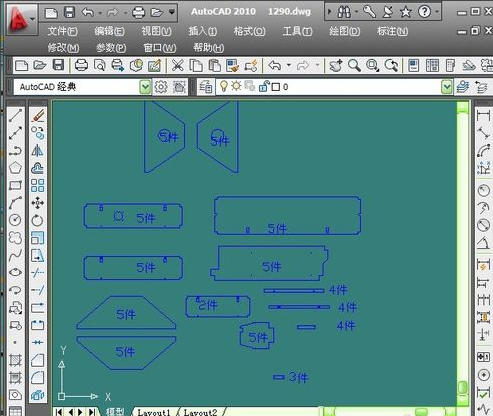Open the 格式(O) menu
Screen dimensions: 493x416
[x=249, y=31]
